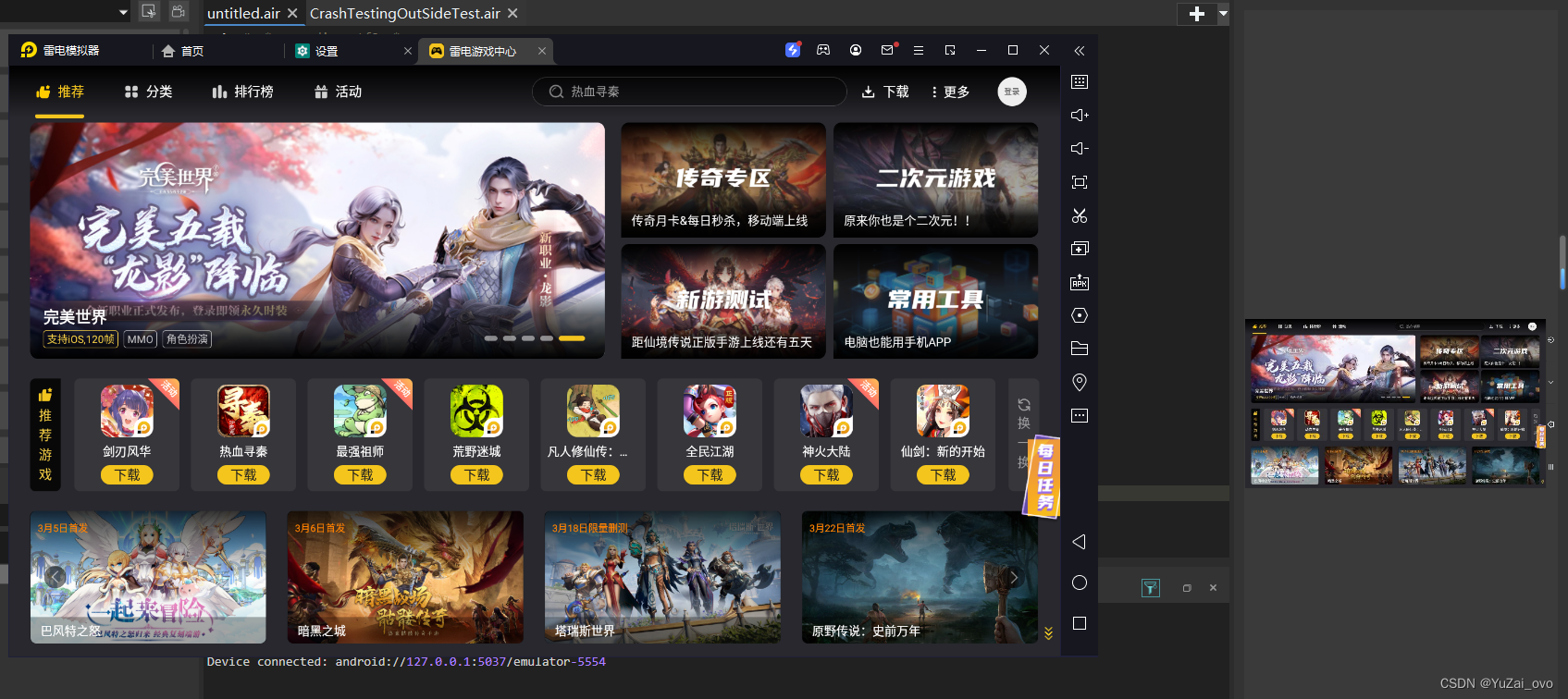
Task: Click the Android back triangle button
Action: 1079,542
